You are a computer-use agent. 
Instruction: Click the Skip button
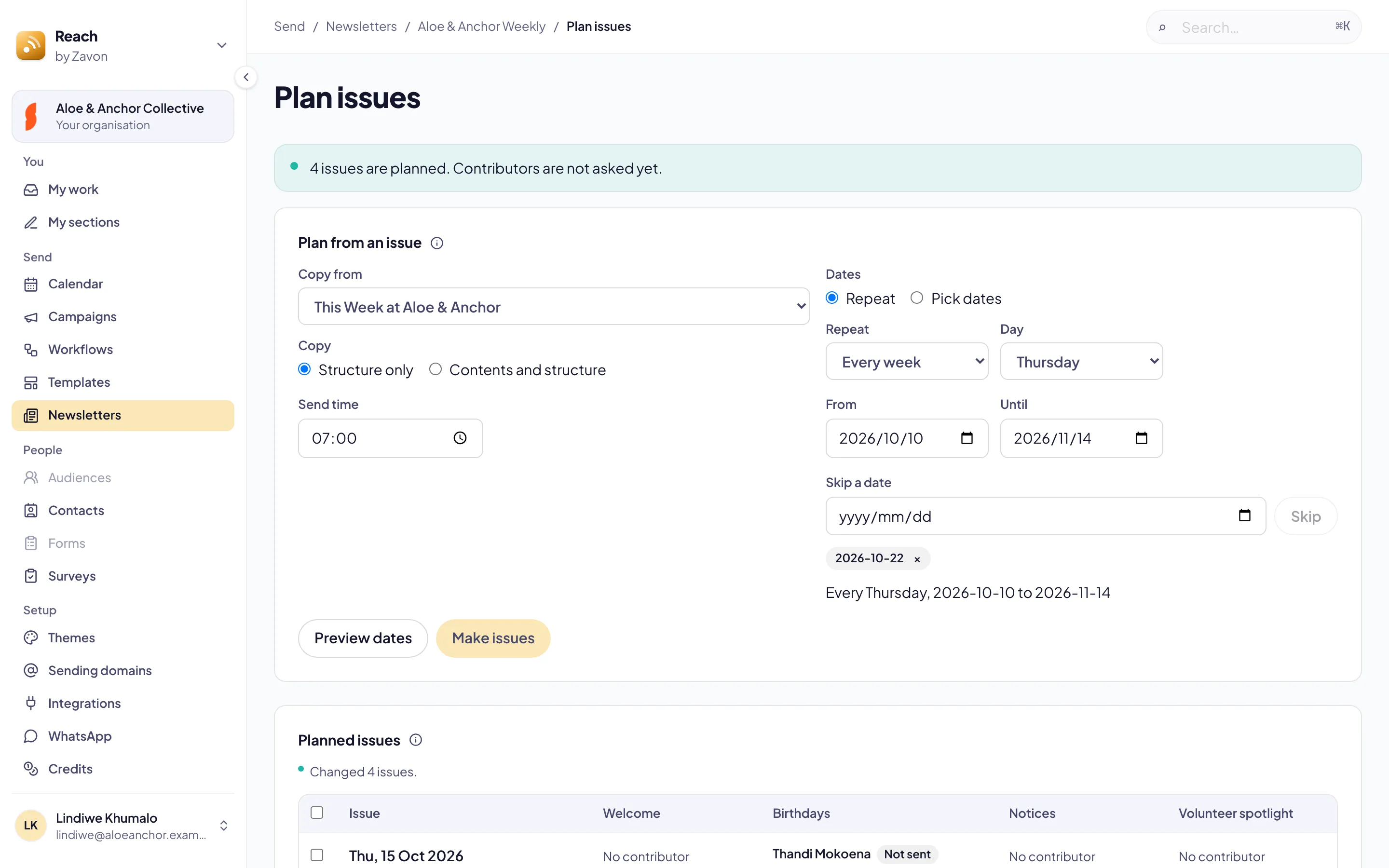1306,516
